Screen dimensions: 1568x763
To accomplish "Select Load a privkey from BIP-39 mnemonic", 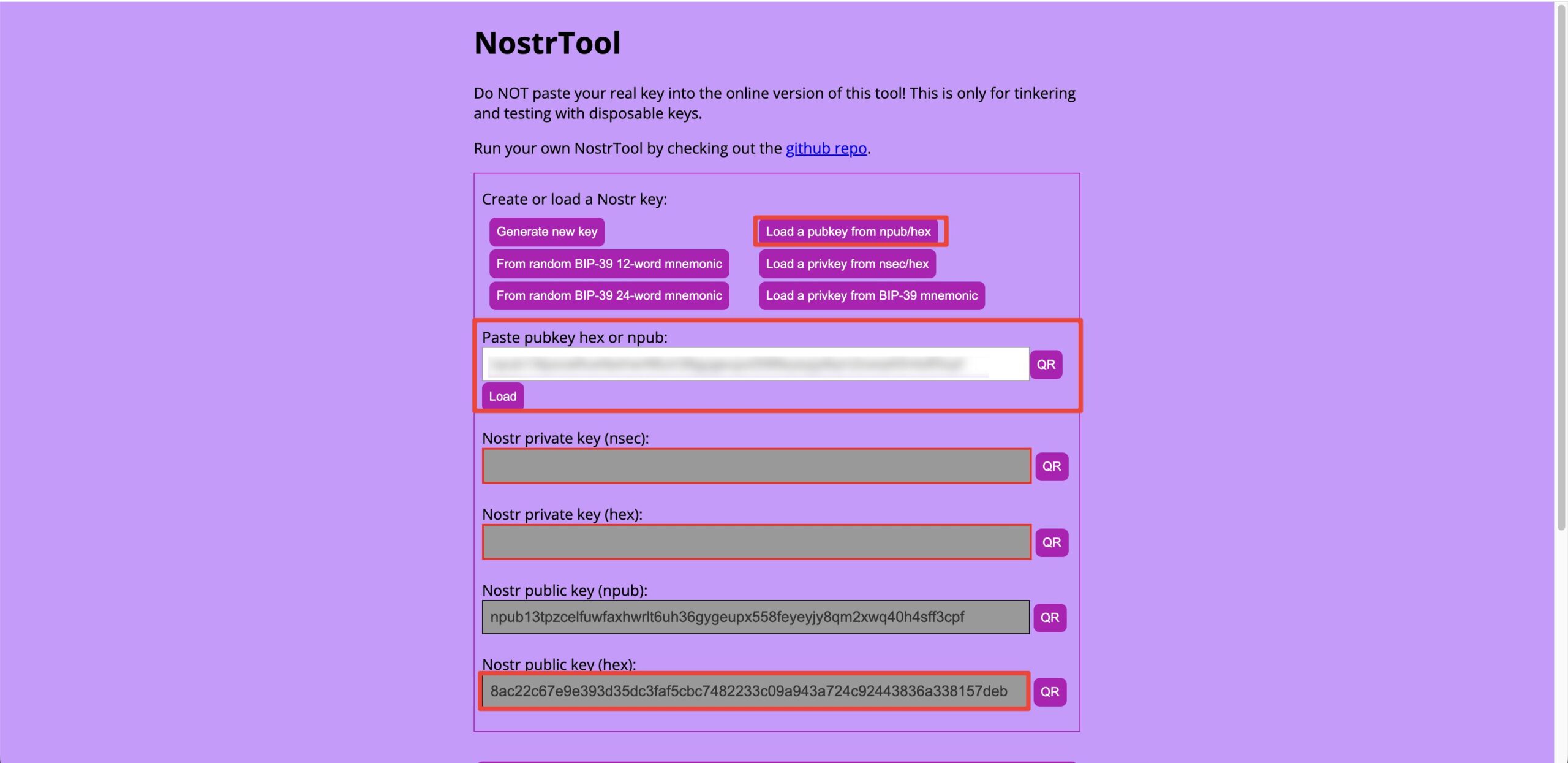I will pyautogui.click(x=872, y=295).
